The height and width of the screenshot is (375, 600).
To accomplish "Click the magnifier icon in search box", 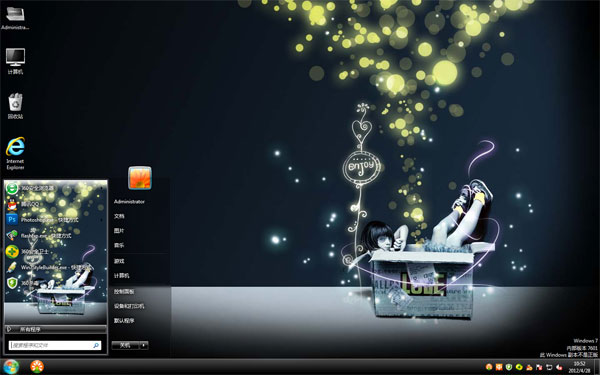I will click(x=96, y=345).
